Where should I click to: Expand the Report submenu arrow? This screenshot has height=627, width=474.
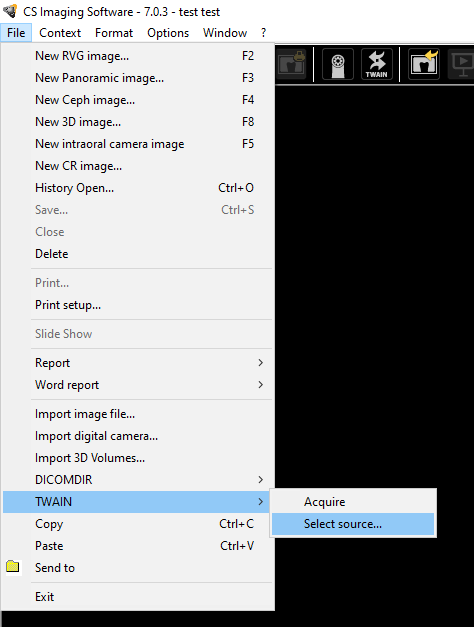coord(260,363)
